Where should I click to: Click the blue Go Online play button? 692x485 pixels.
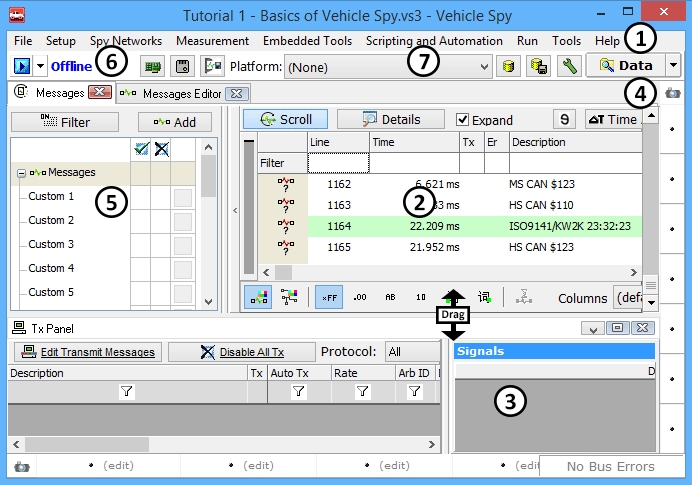click(x=22, y=66)
